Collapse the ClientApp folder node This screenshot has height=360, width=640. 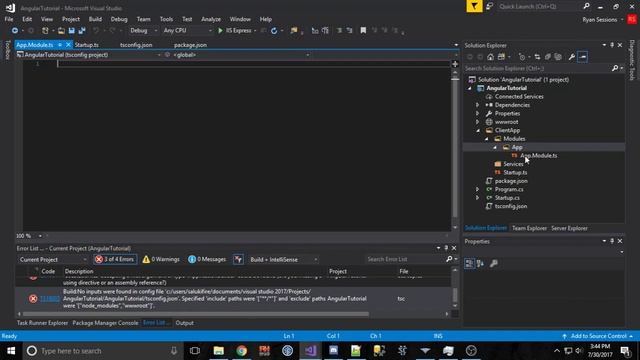(478, 131)
